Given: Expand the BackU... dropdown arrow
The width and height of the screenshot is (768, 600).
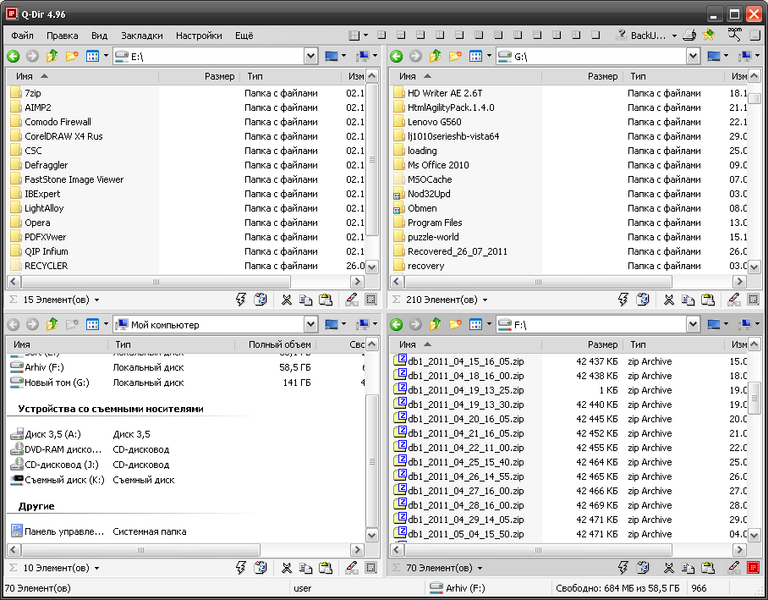Looking at the screenshot, I should (x=674, y=36).
